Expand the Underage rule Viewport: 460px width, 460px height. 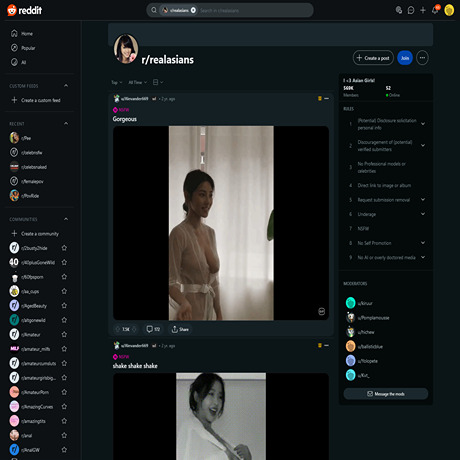[423, 214]
